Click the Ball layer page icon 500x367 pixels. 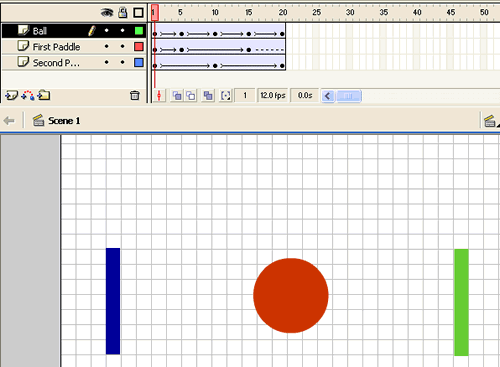23,30
